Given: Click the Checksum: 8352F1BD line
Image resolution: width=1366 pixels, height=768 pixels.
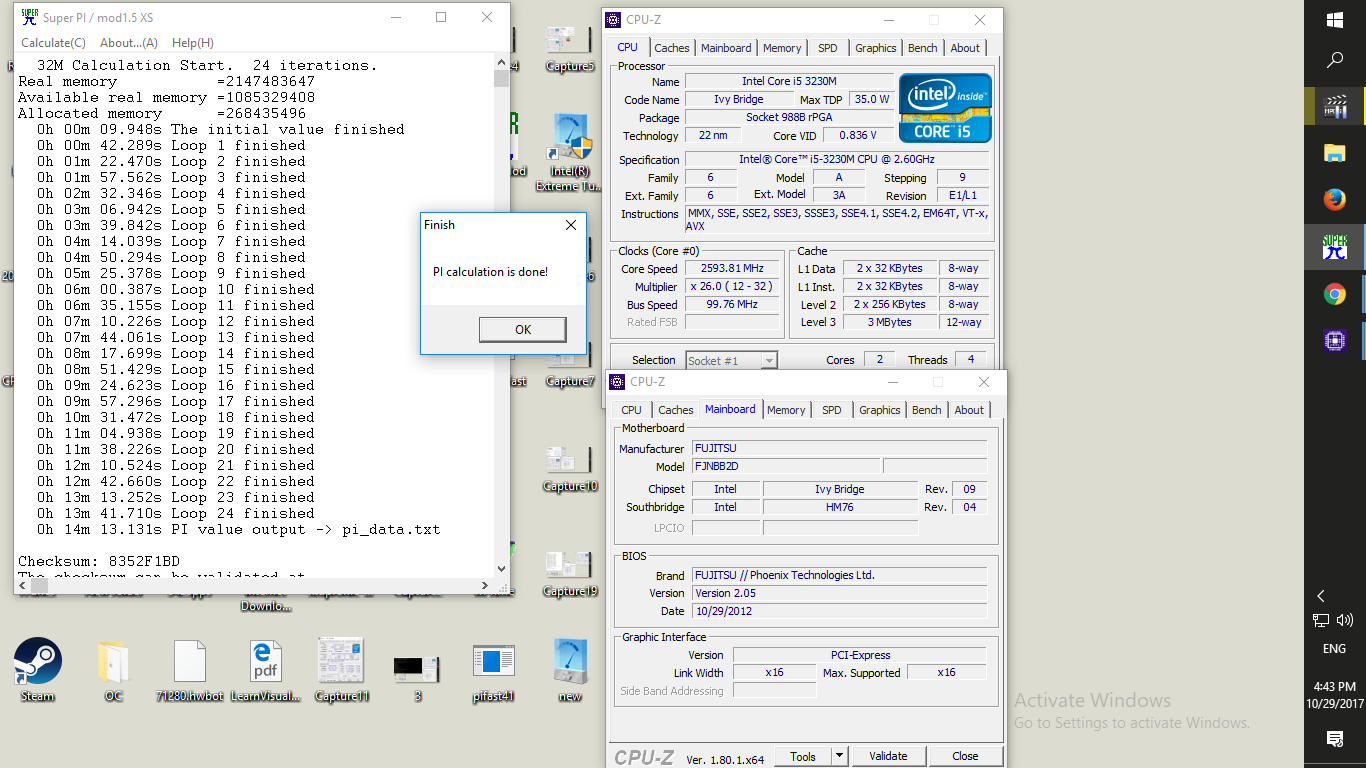Looking at the screenshot, I should pos(99,561).
